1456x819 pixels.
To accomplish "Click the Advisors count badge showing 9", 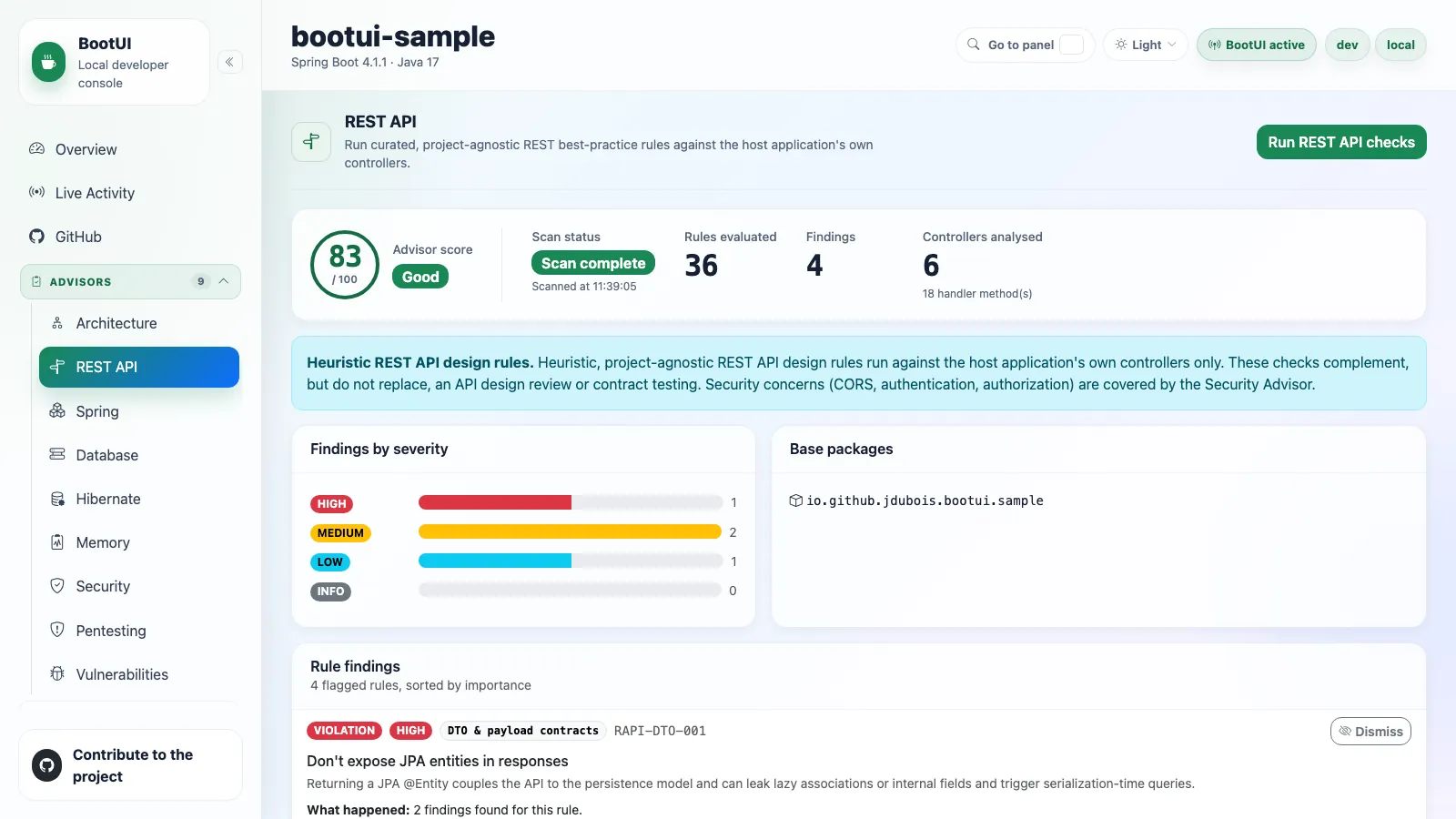I will pos(201,281).
